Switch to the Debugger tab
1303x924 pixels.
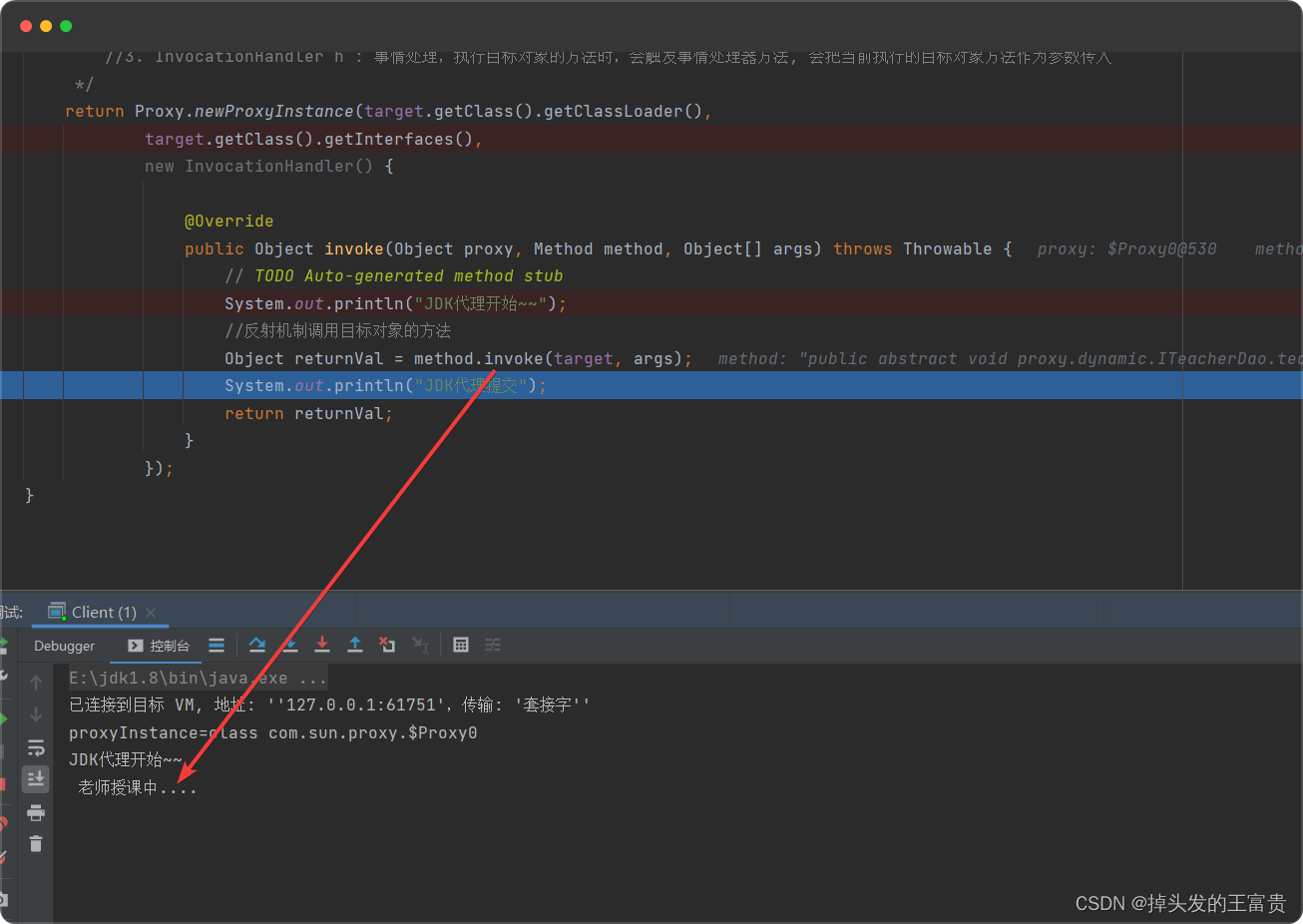click(64, 646)
